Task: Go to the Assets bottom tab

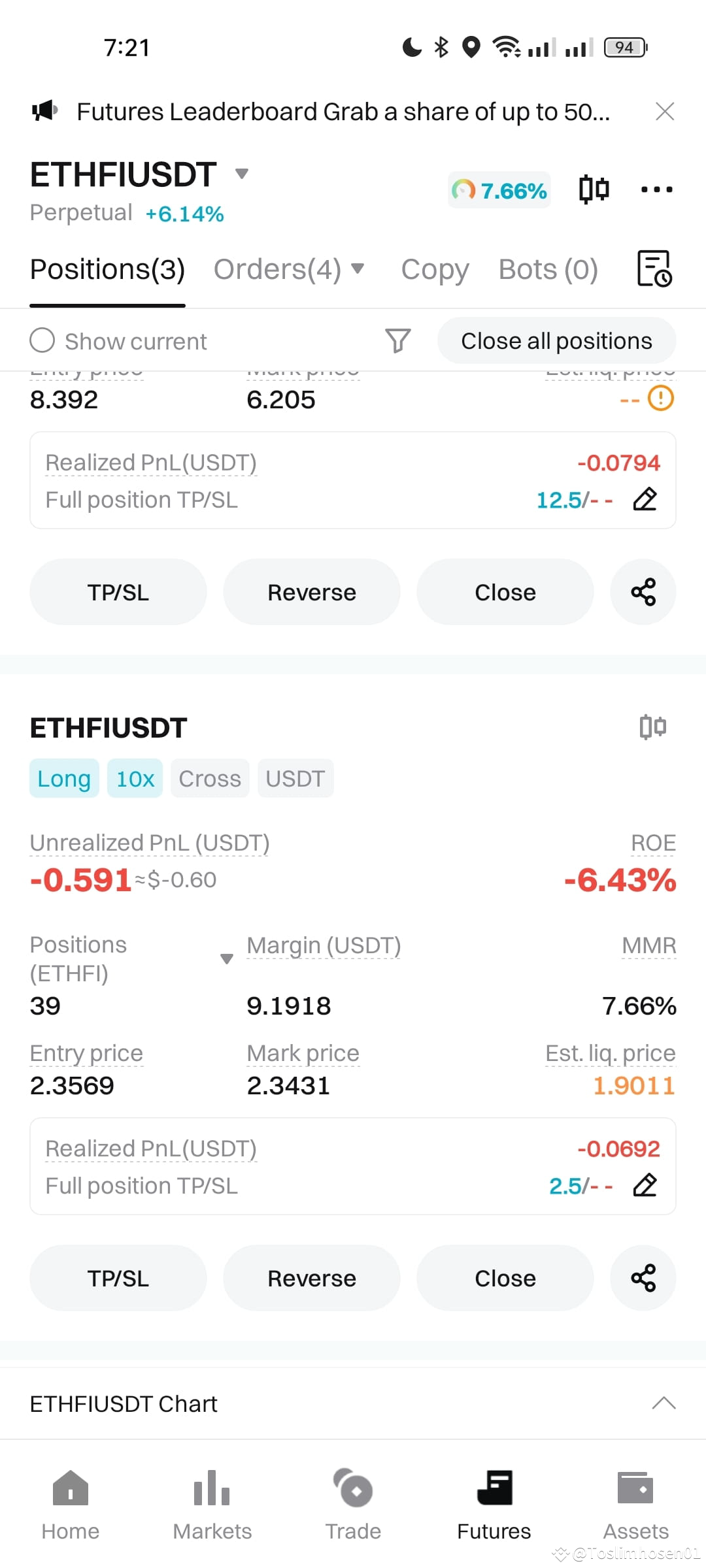Action: coord(635,1505)
